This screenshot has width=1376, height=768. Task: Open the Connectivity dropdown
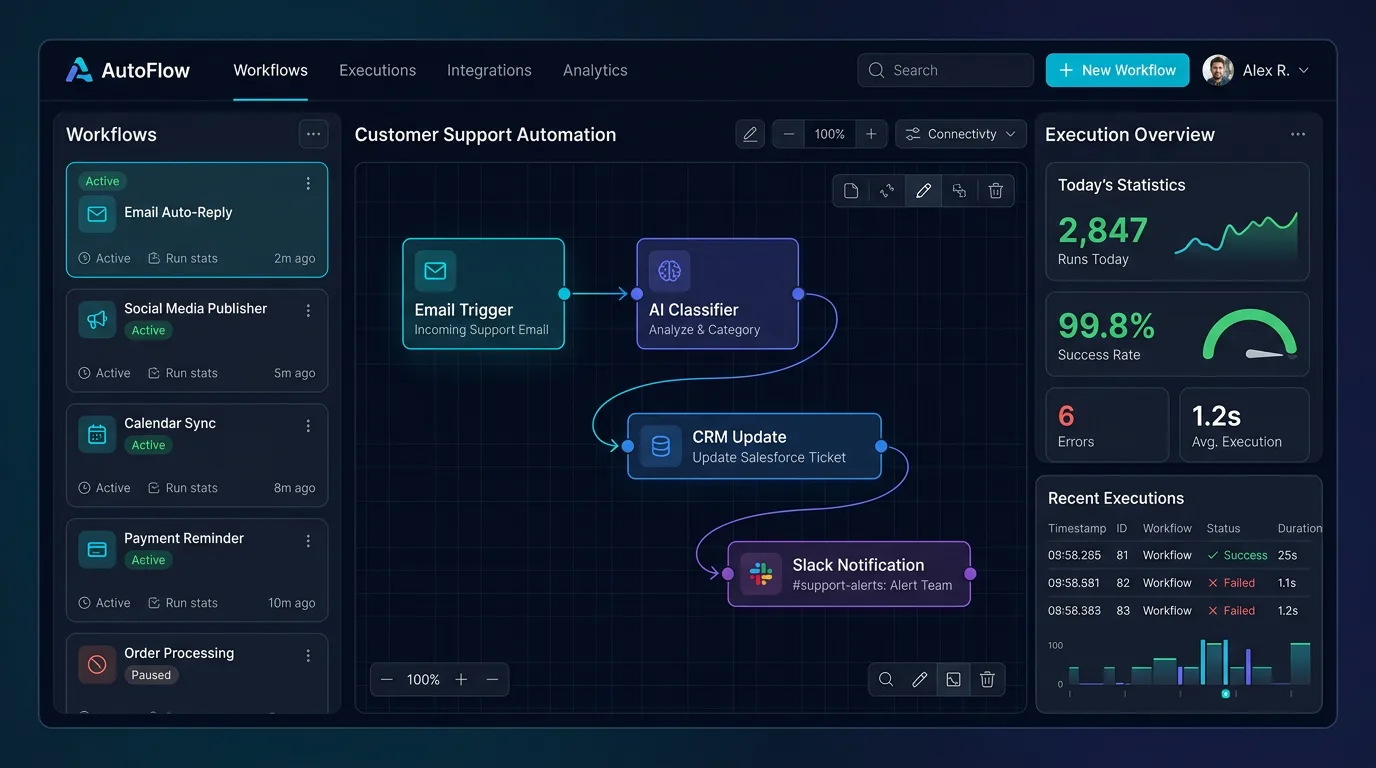point(960,133)
